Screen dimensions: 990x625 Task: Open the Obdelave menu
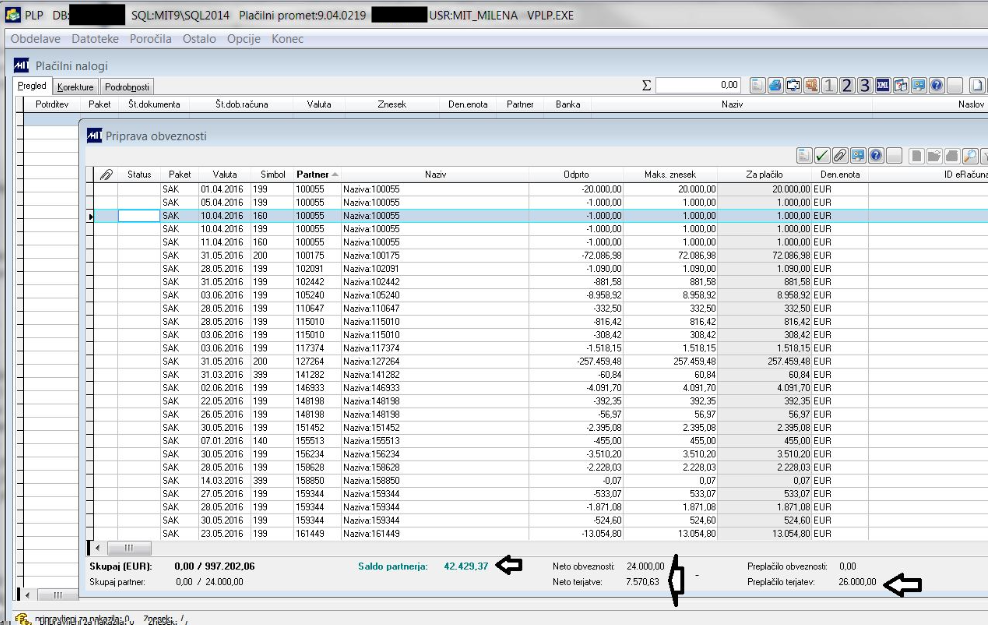pyautogui.click(x=36, y=39)
